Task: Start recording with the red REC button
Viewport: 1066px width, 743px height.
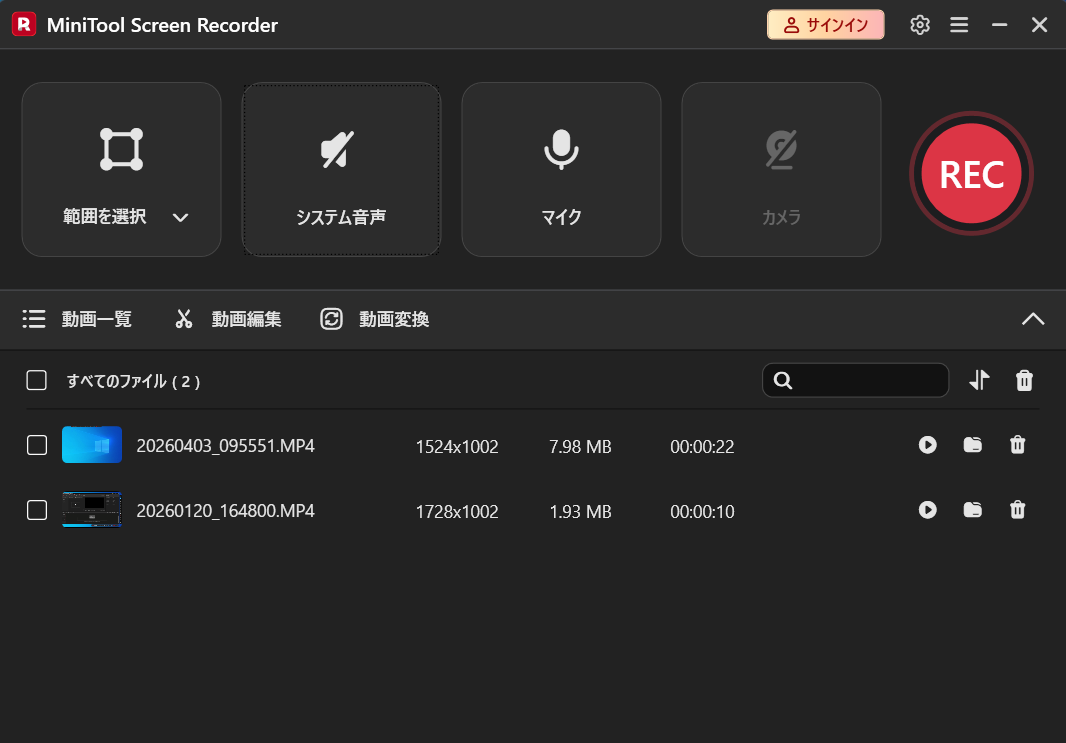Action: pyautogui.click(x=970, y=173)
